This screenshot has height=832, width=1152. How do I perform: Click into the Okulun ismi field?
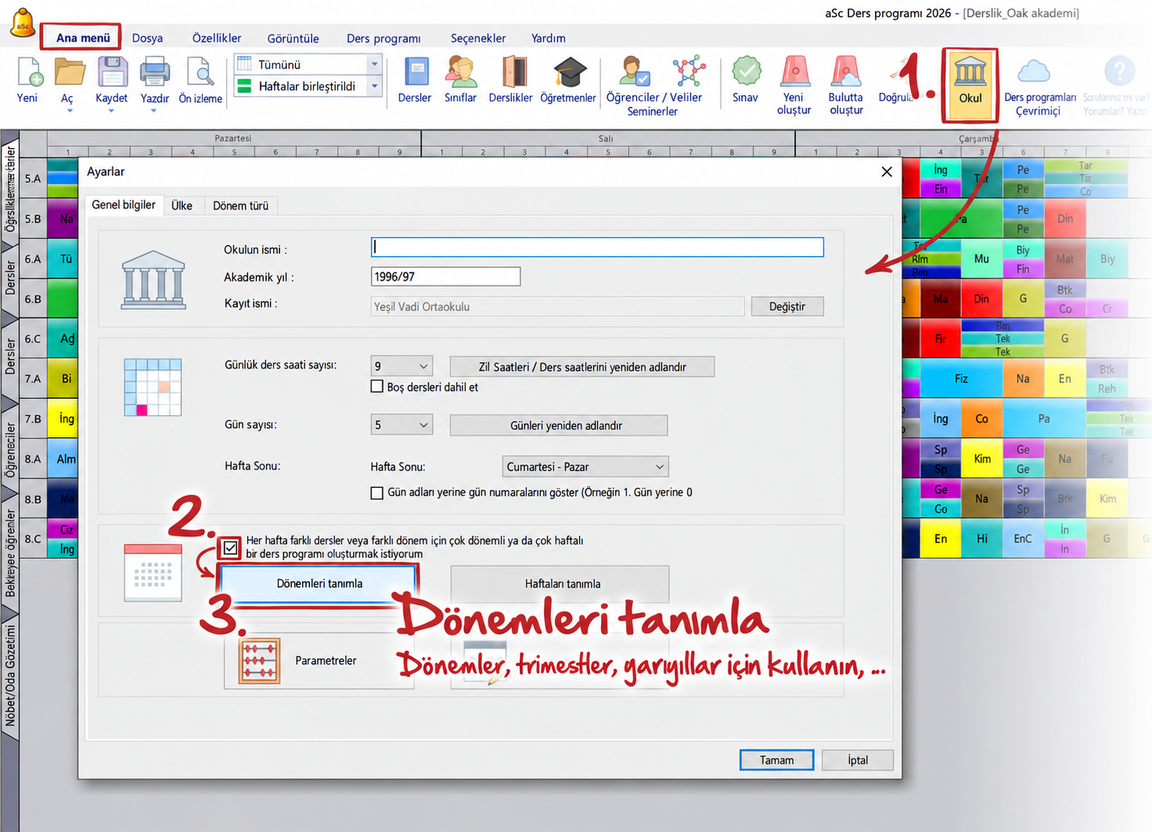pos(597,247)
